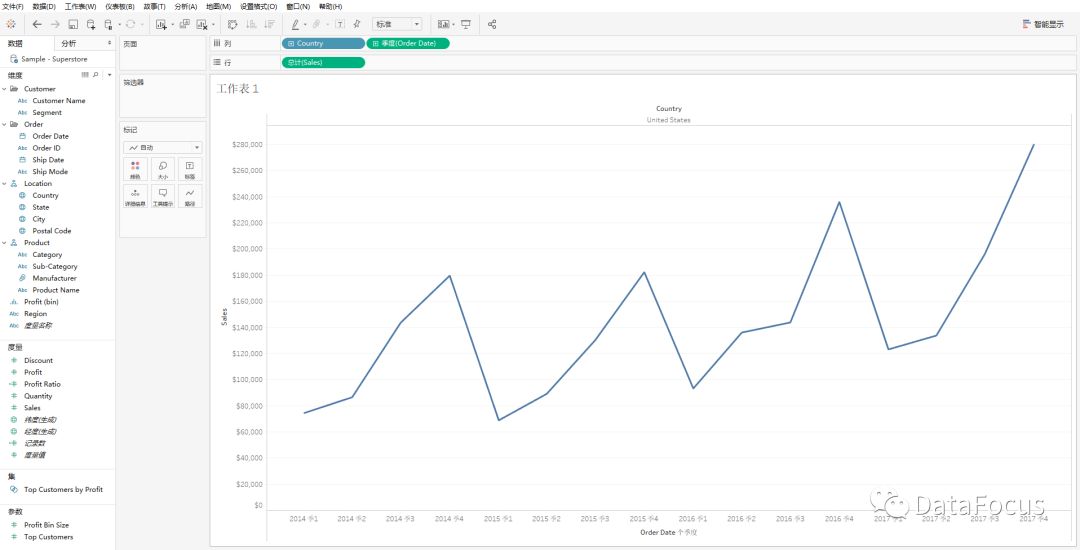Switch to the 分析 pane tab

click(69, 43)
